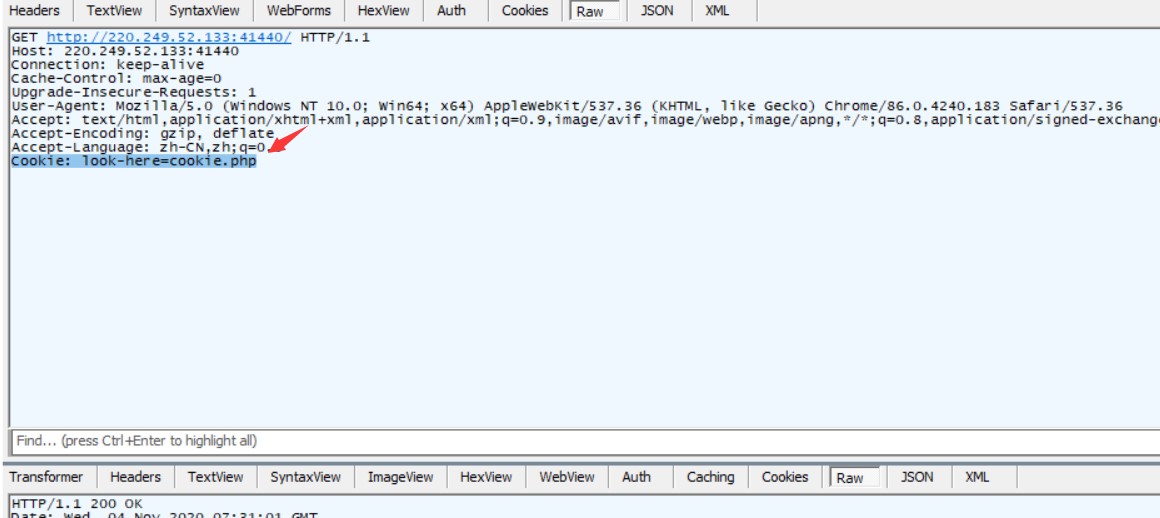Open the Caching tab
The image size is (1160, 518).
[x=710, y=477]
